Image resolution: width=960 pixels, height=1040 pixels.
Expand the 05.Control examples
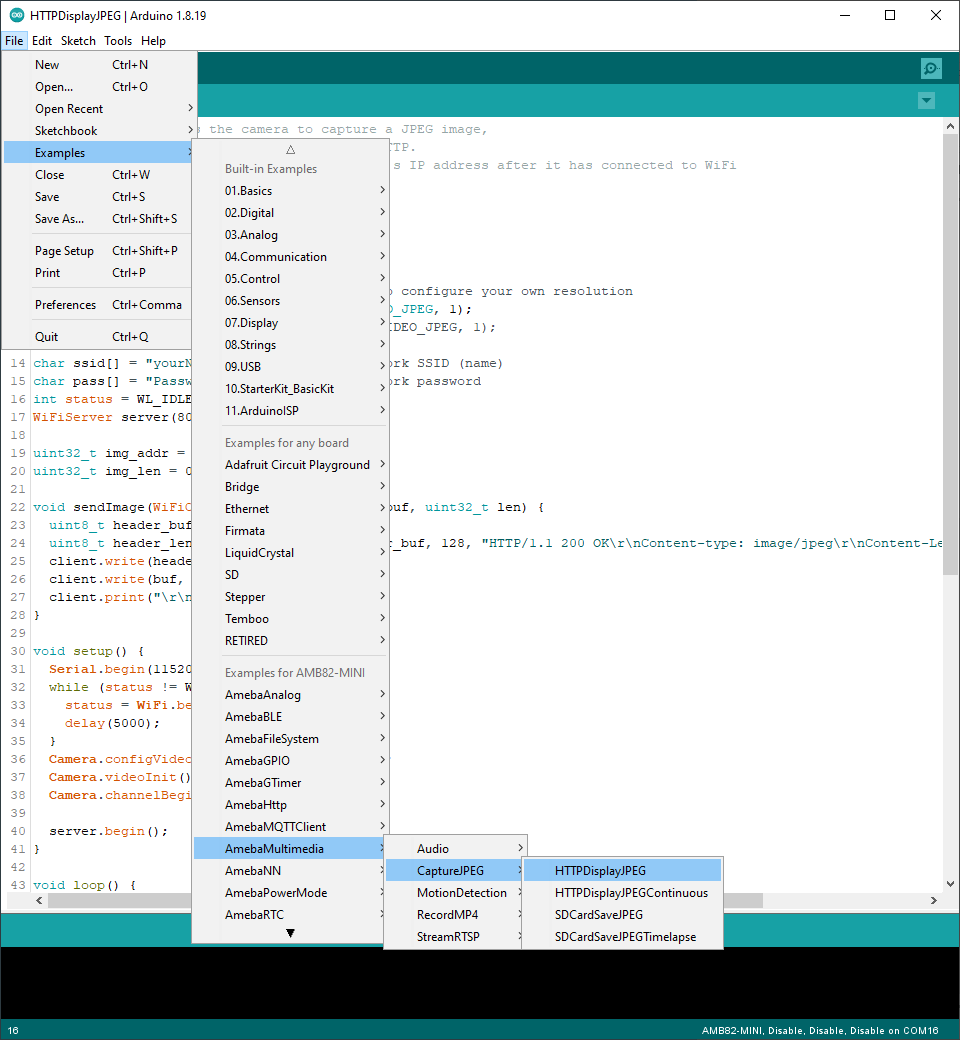click(291, 279)
